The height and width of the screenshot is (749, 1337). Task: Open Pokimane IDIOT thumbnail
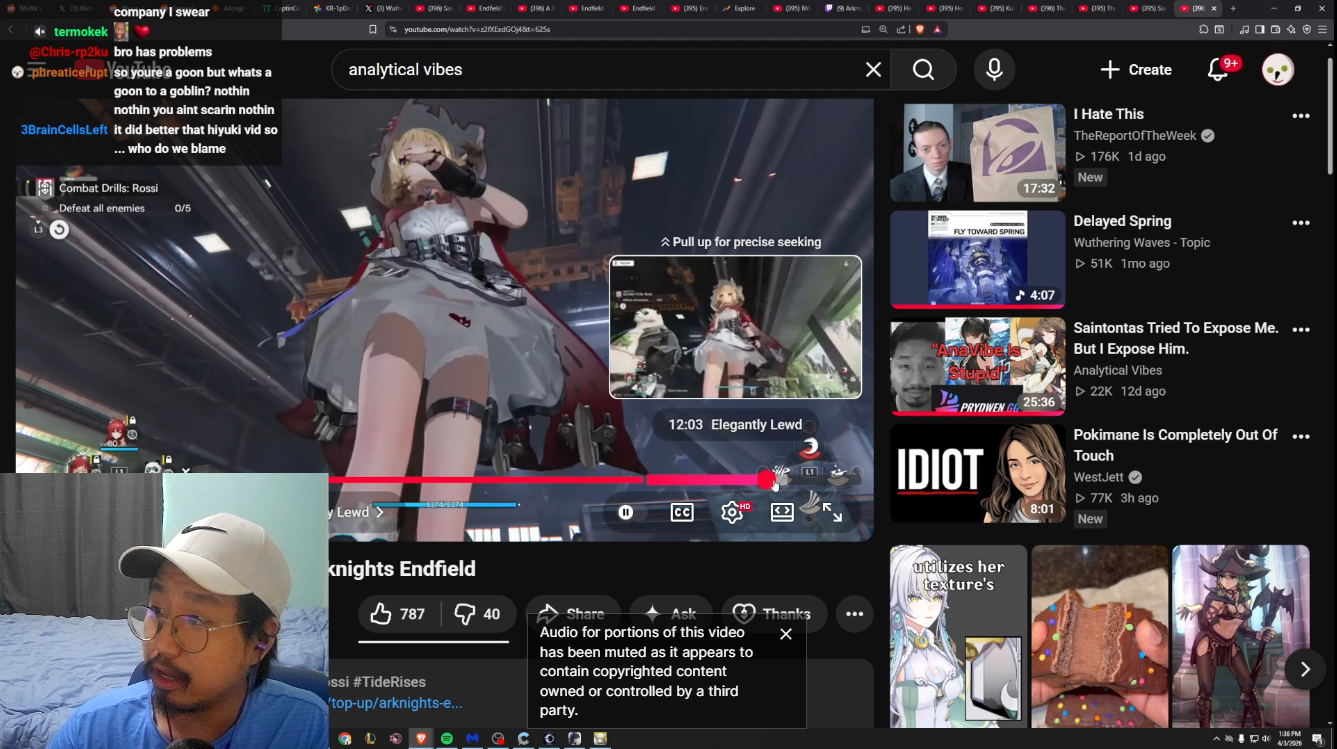[x=978, y=473]
